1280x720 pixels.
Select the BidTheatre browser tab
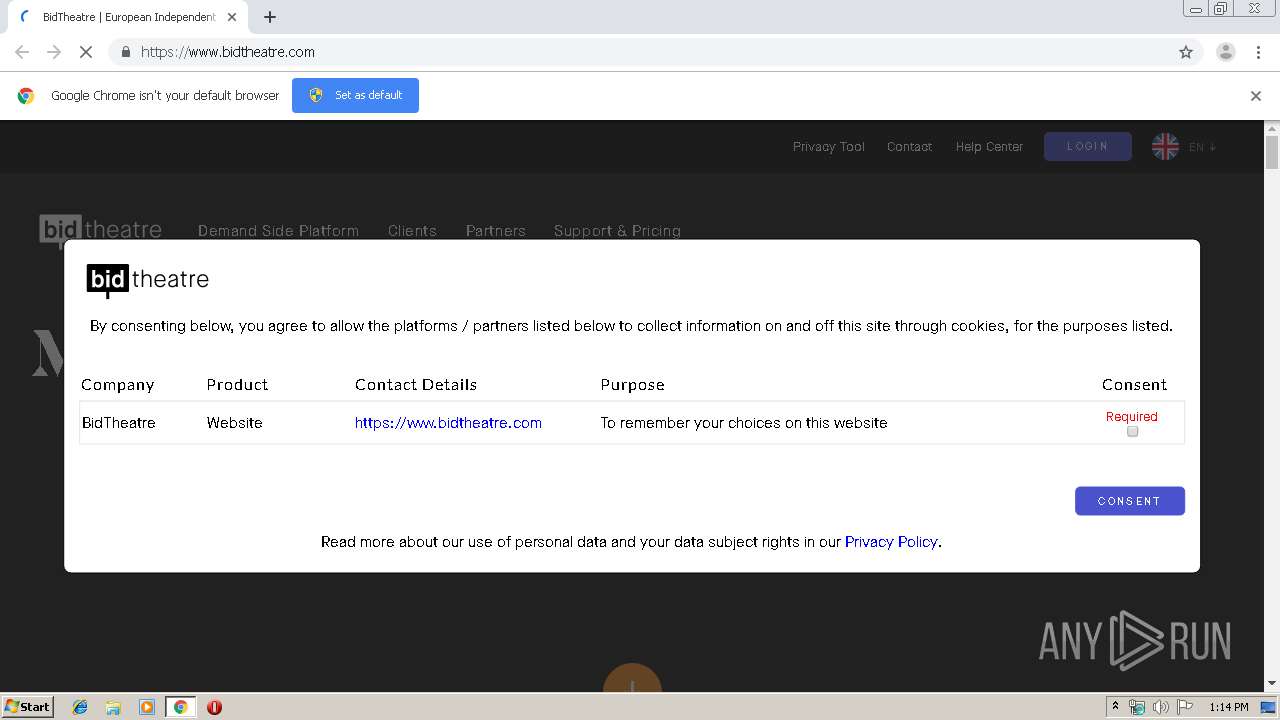click(130, 17)
